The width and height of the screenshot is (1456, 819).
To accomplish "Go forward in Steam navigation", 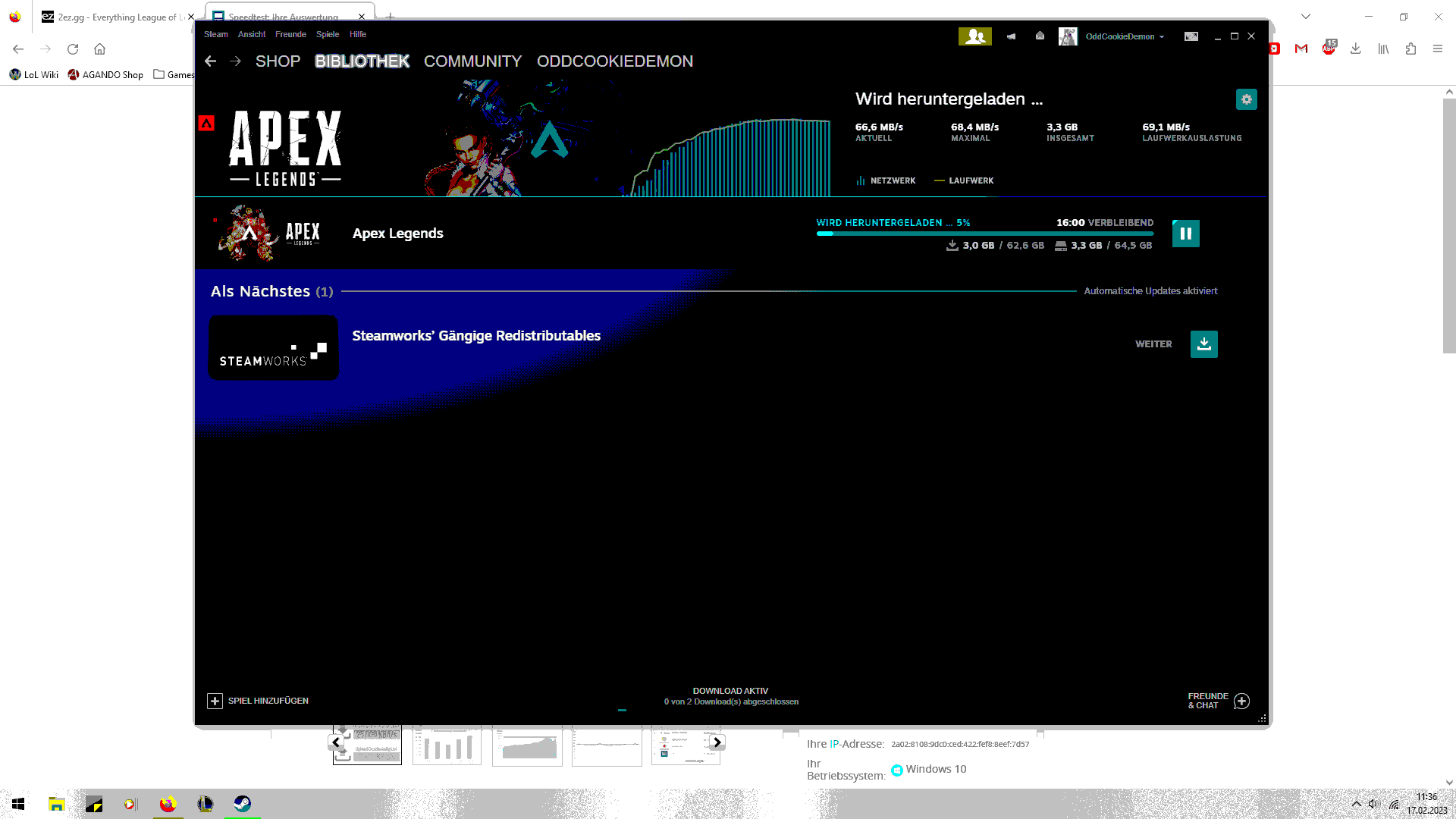I will (x=236, y=61).
